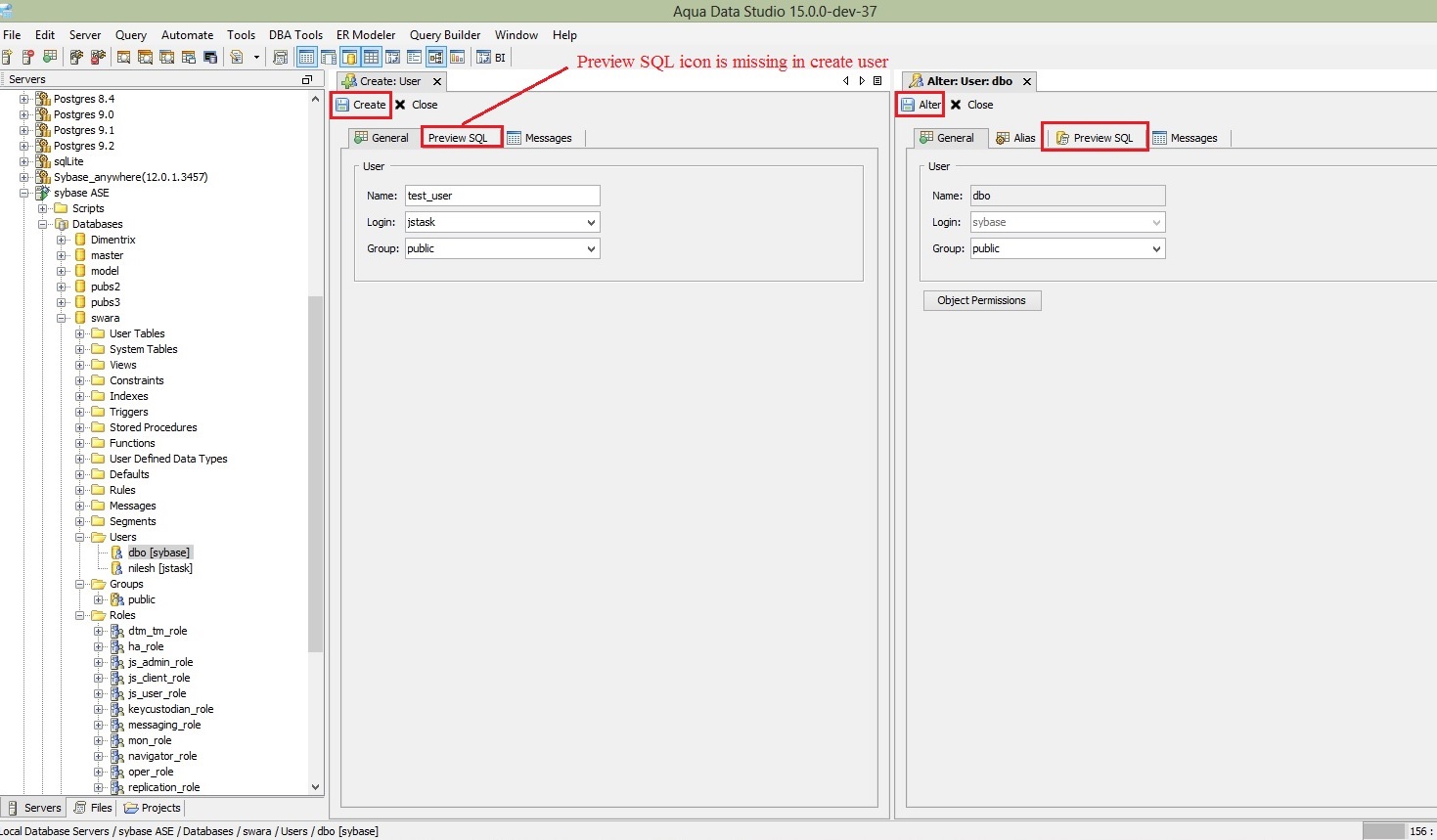The width and height of the screenshot is (1437, 840).
Task: Open Group dropdown in Alter User form
Action: point(1156,248)
